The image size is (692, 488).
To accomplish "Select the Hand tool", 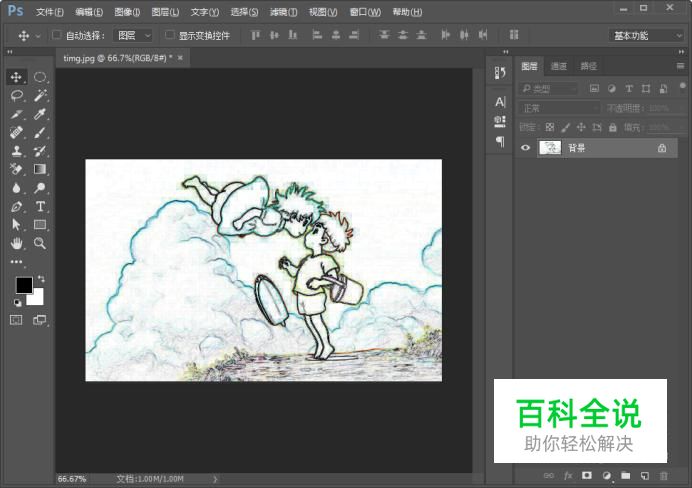I will (16, 243).
